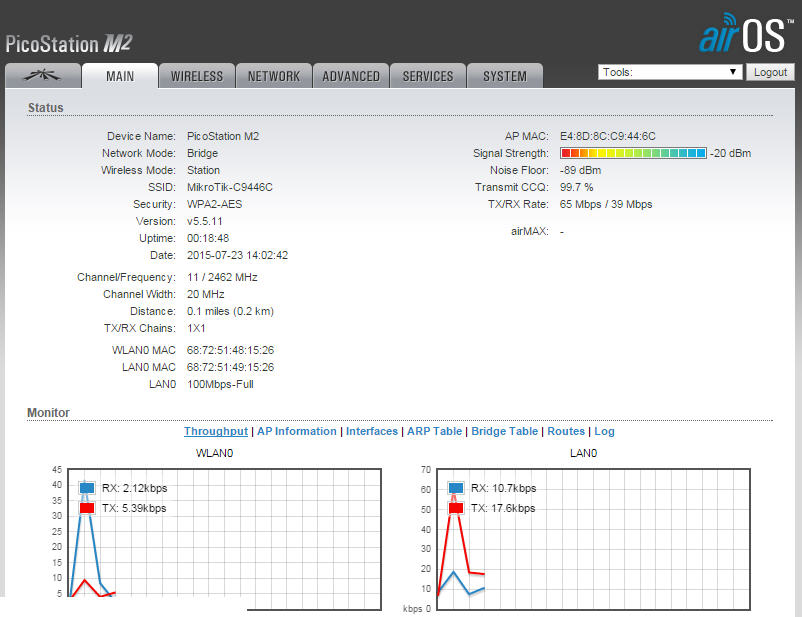Click the Network Mode value Bridge
The image size is (802, 617).
pyautogui.click(x=203, y=153)
